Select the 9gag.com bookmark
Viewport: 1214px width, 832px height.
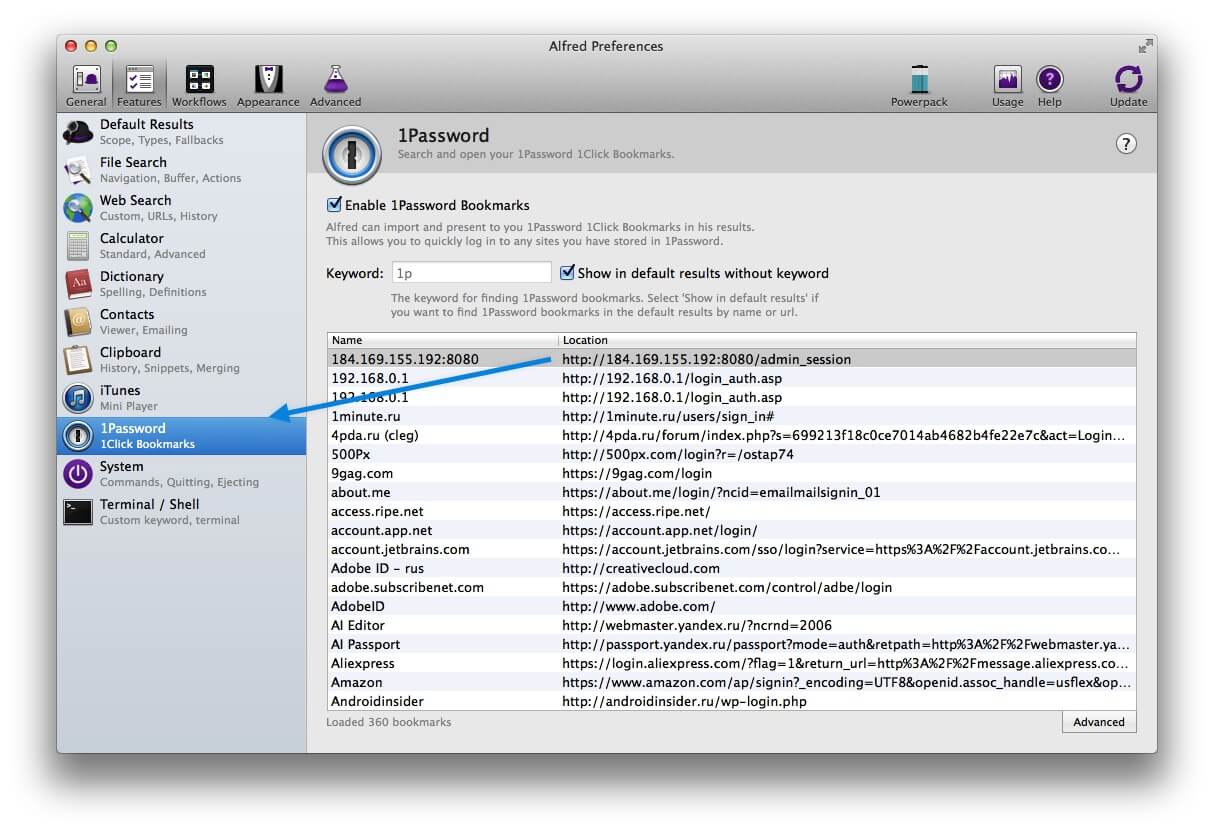click(731, 473)
